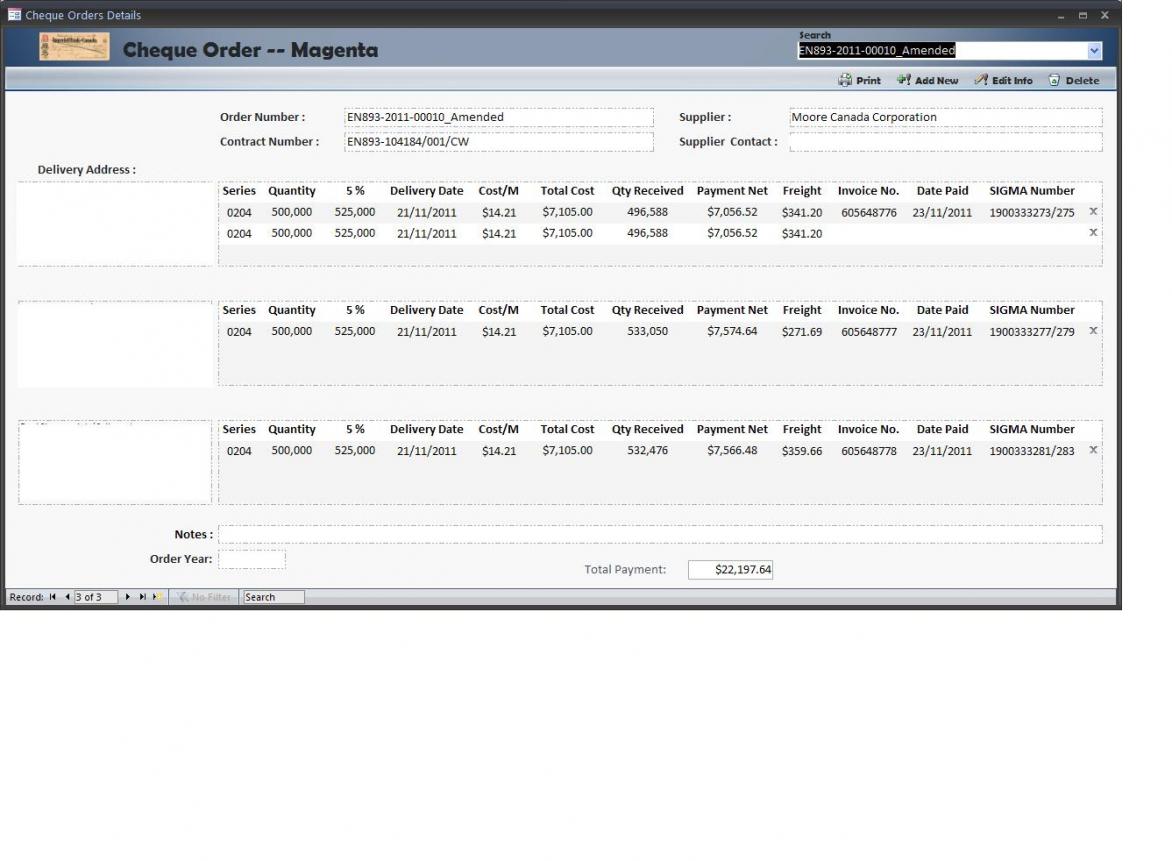Click the third delivery address box
The width and height of the screenshot is (1172, 861).
[115, 462]
